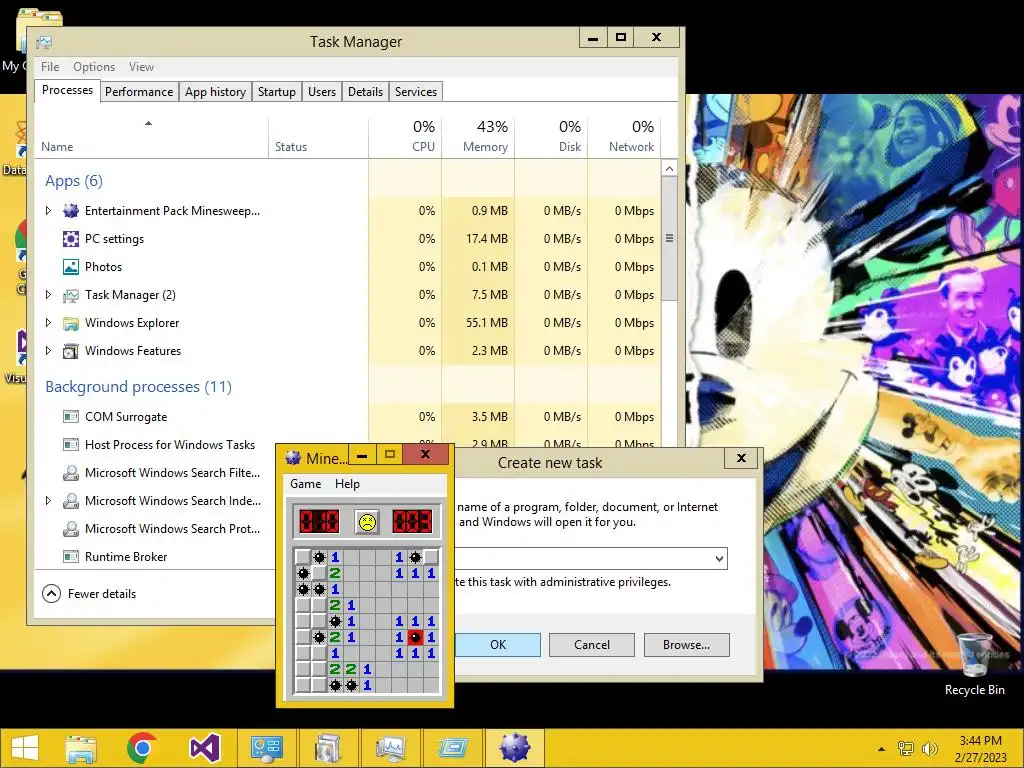Open the Recycle Bin on the desktop
Image resolution: width=1024 pixels, height=768 pixels.
tap(974, 665)
